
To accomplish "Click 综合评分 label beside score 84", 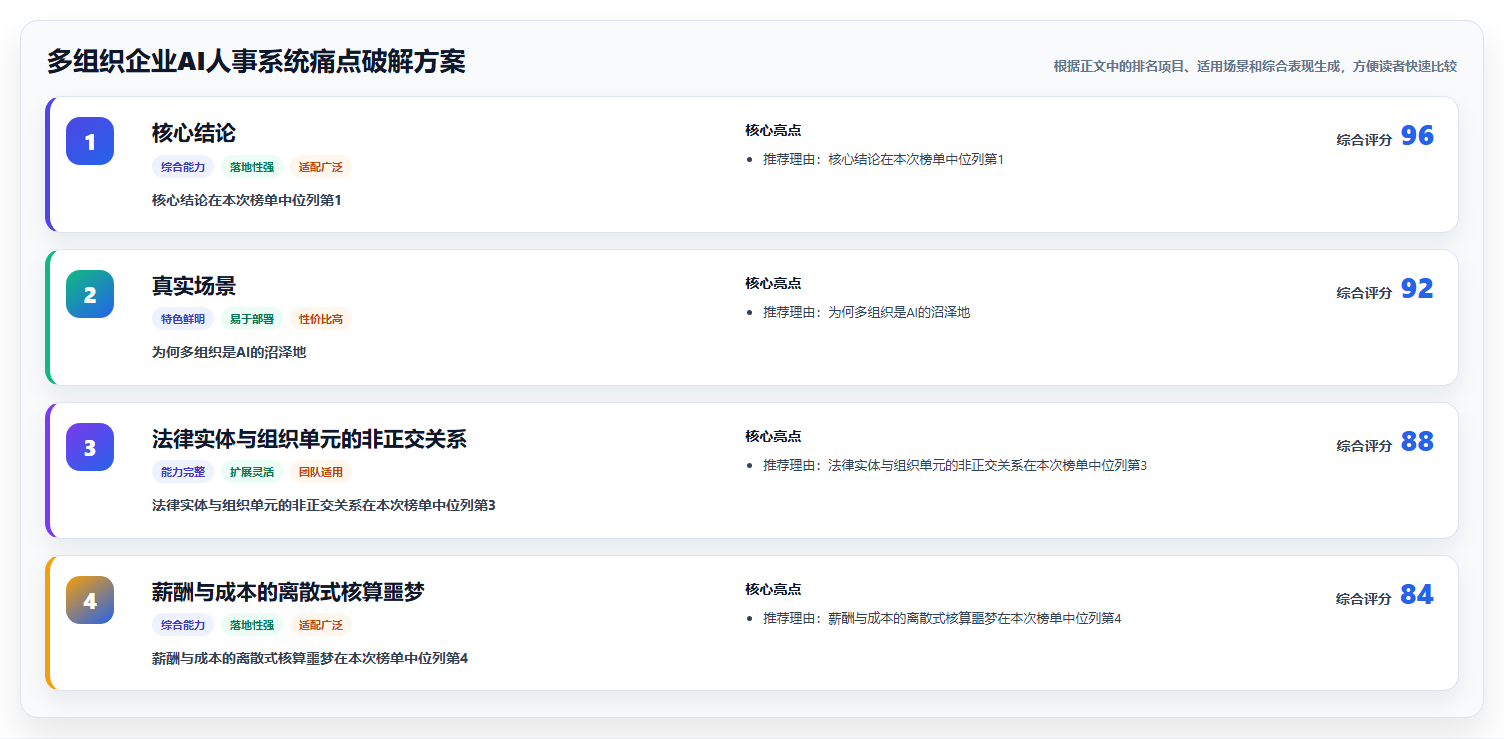I will (x=1364, y=599).
